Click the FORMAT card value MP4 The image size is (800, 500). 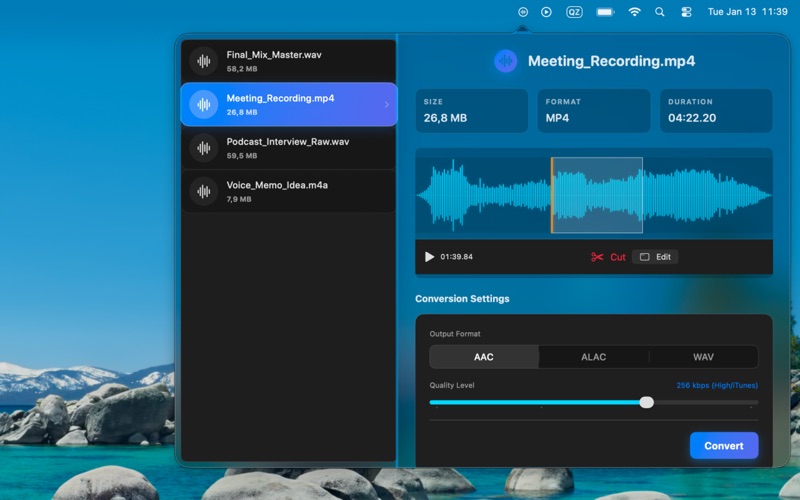pyautogui.click(x=557, y=118)
